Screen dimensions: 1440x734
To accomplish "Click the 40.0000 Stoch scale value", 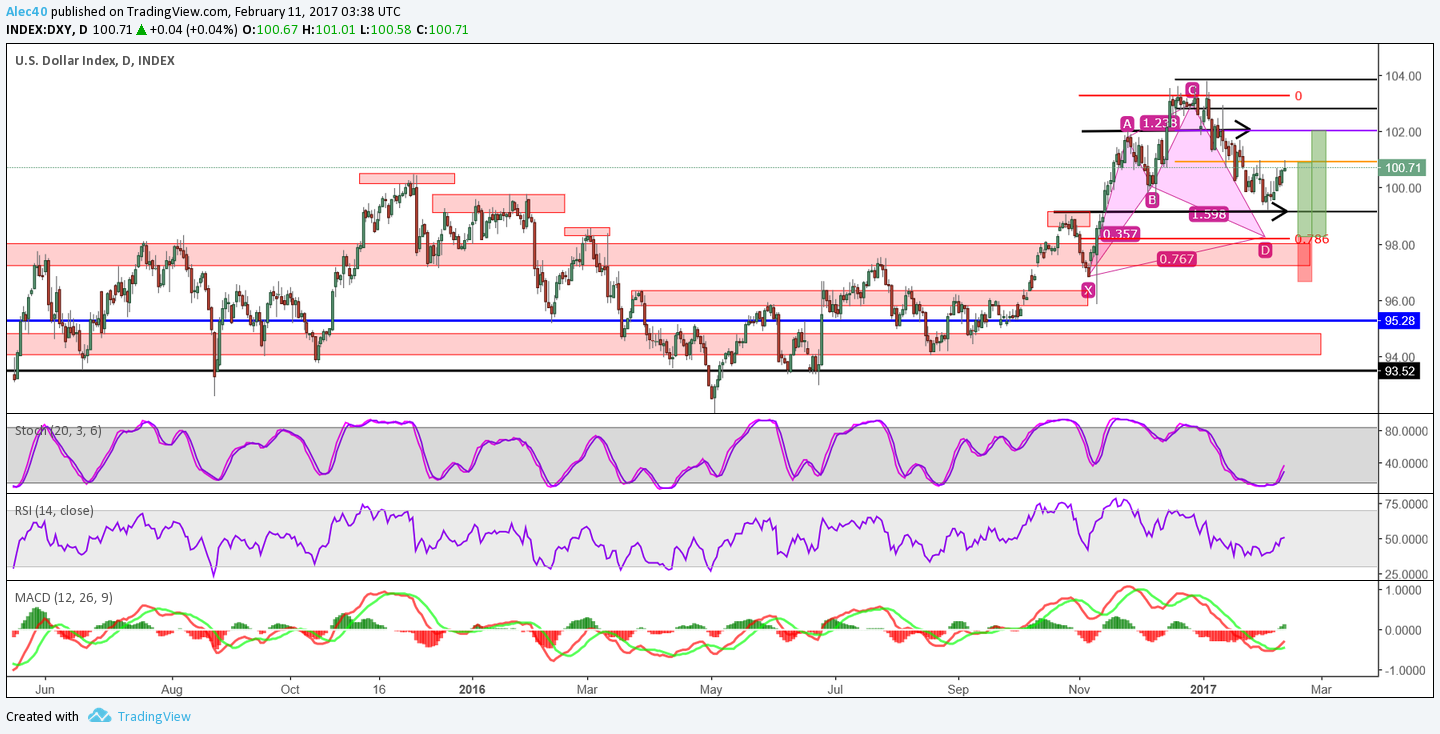I will pos(1407,463).
